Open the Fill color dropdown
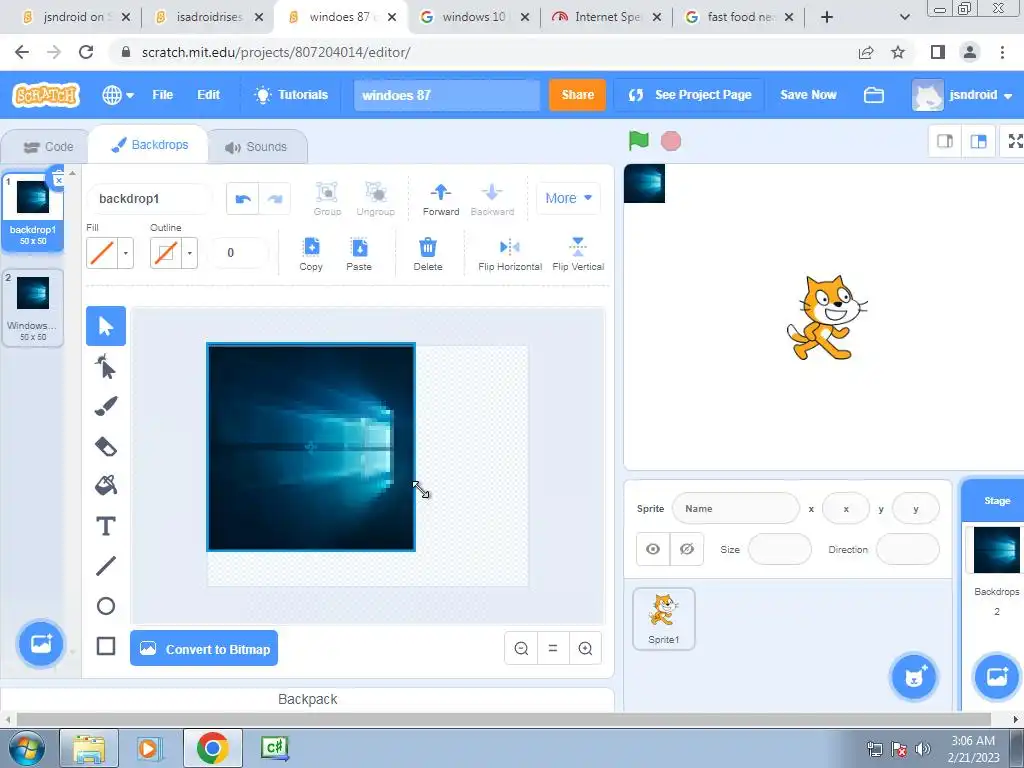 click(x=125, y=253)
